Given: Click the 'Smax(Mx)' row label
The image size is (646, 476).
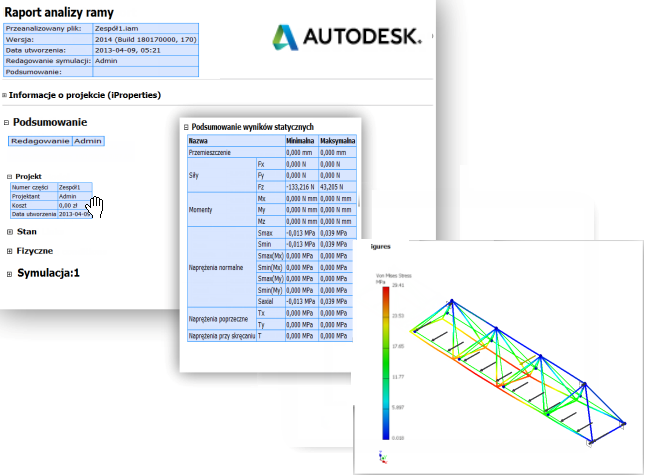Looking at the screenshot, I should tap(271, 256).
